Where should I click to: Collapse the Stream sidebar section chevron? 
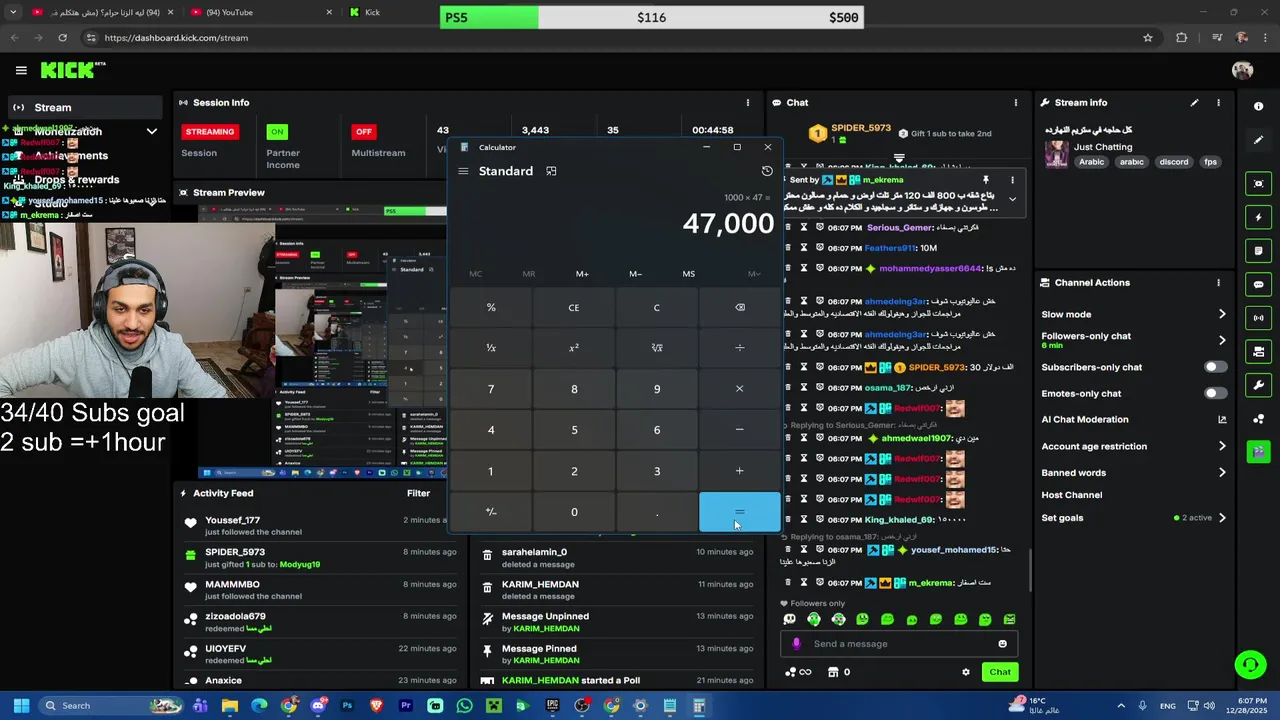(152, 131)
